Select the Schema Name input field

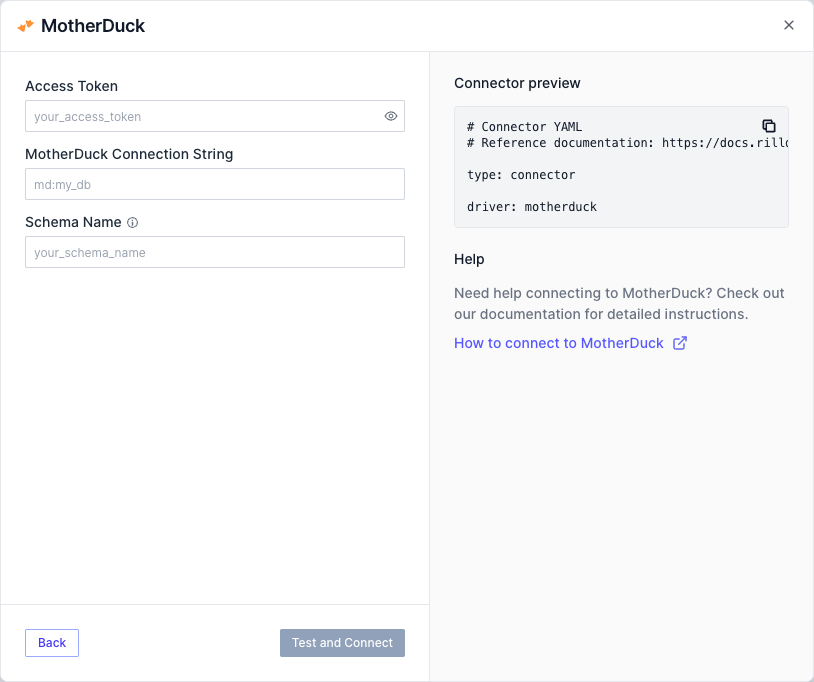(215, 252)
